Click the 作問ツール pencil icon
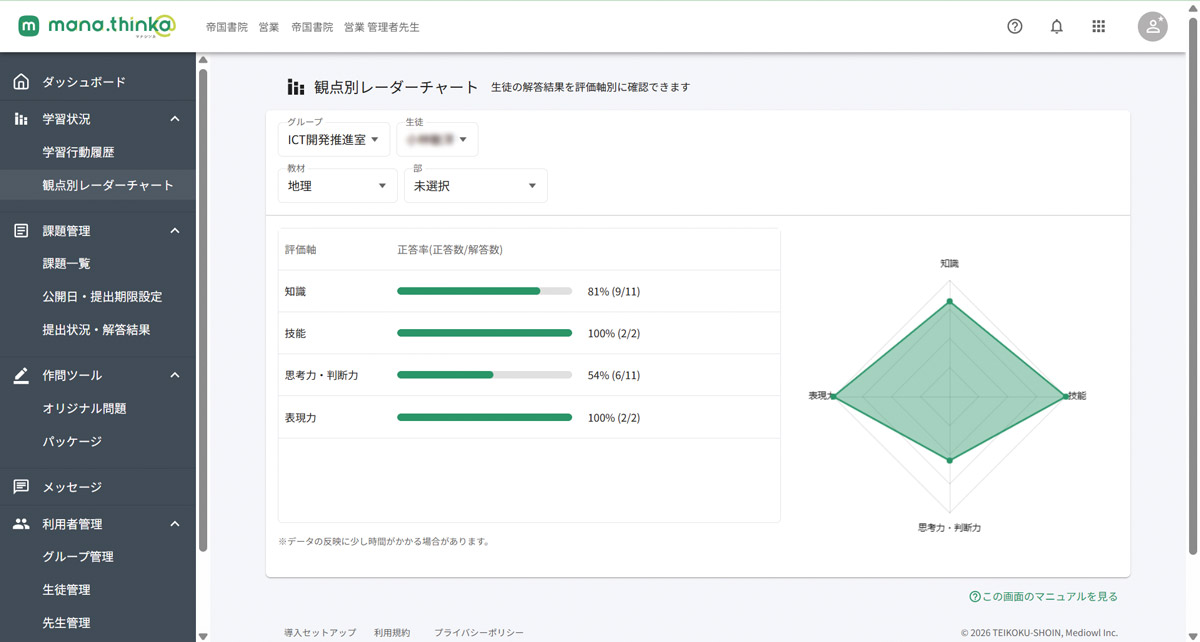The image size is (1200, 642). (21, 376)
